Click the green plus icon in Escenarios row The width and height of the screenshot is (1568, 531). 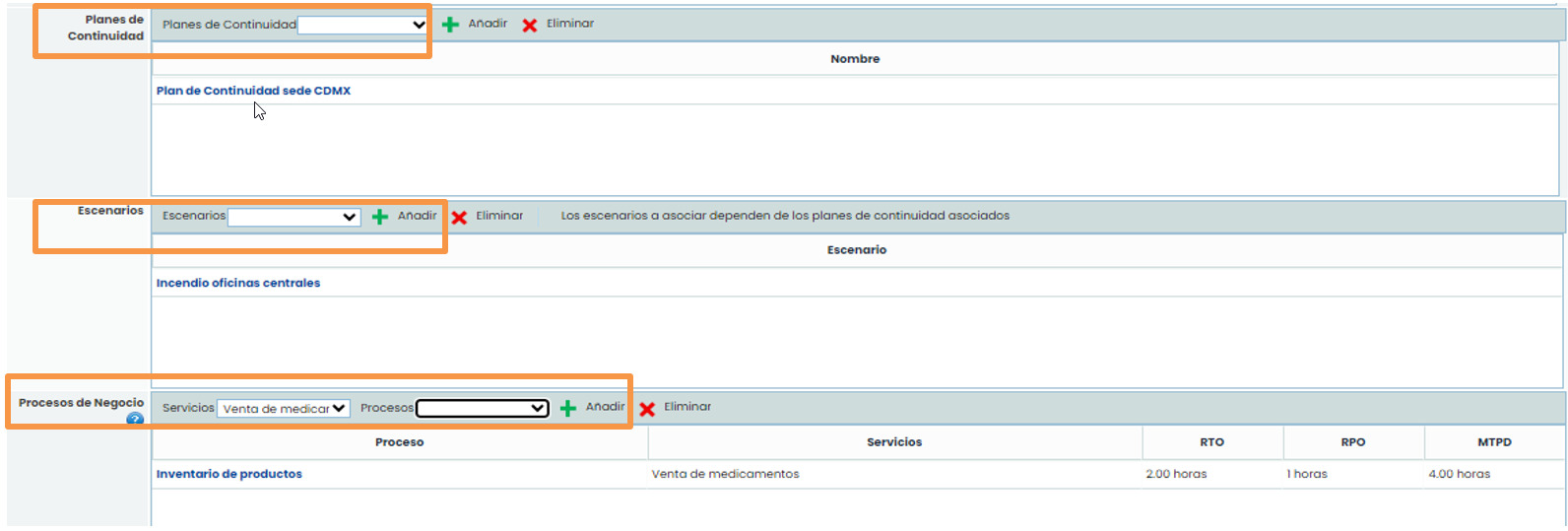tap(380, 217)
